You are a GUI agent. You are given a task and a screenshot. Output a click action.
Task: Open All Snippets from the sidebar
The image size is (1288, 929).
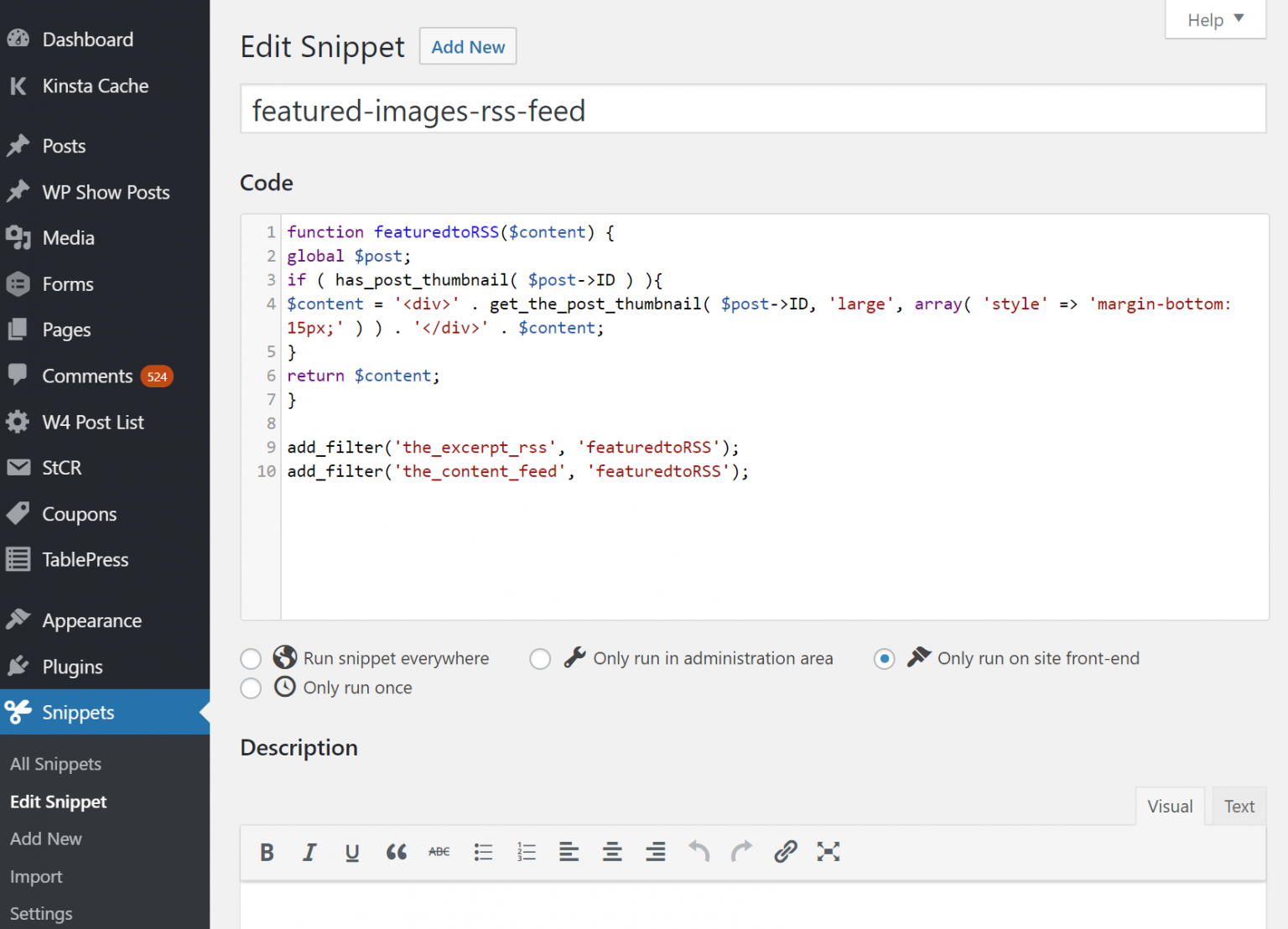click(55, 764)
